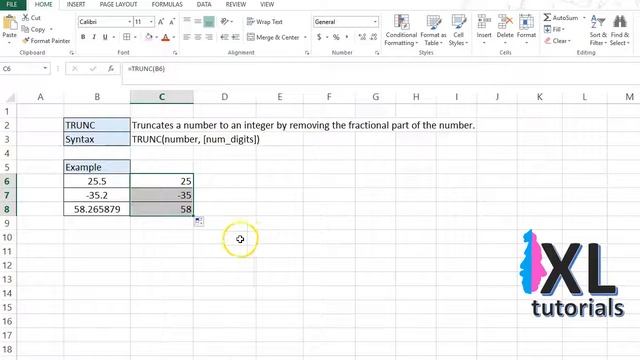Increase font size with larger A
Image resolution: width=640 pixels, height=360 pixels.
[161, 22]
